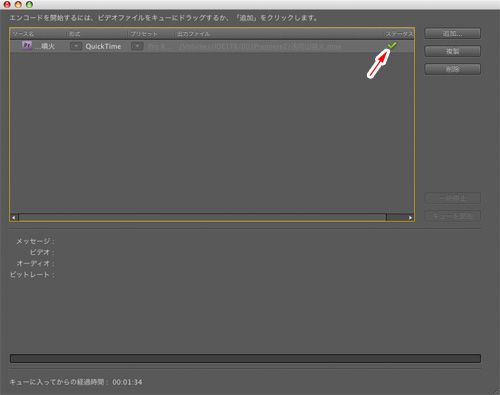Click the encoding progress bar
Viewport: 500px width, 395px height.
245,359
